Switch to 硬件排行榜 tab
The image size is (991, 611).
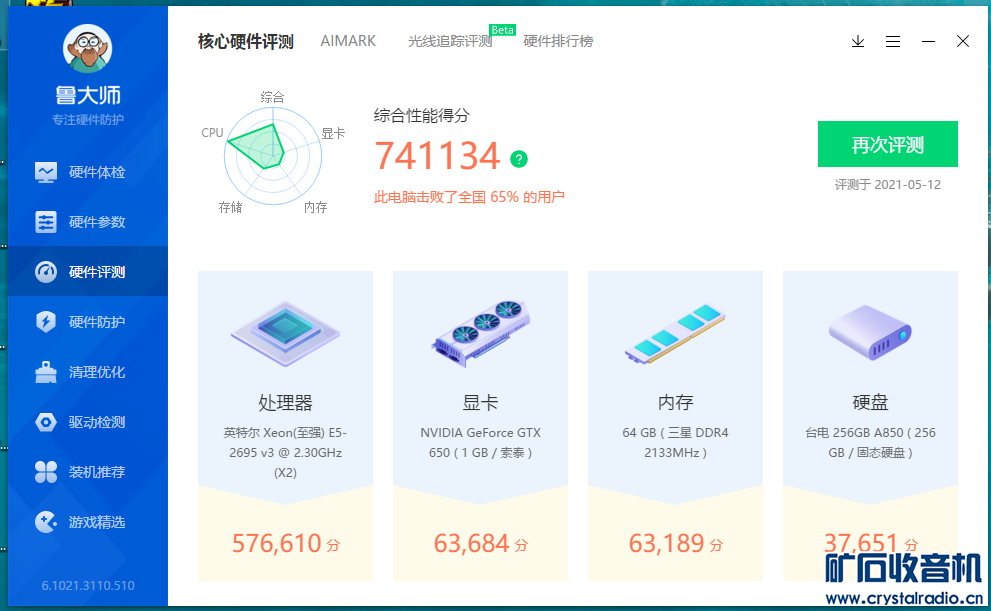click(558, 42)
